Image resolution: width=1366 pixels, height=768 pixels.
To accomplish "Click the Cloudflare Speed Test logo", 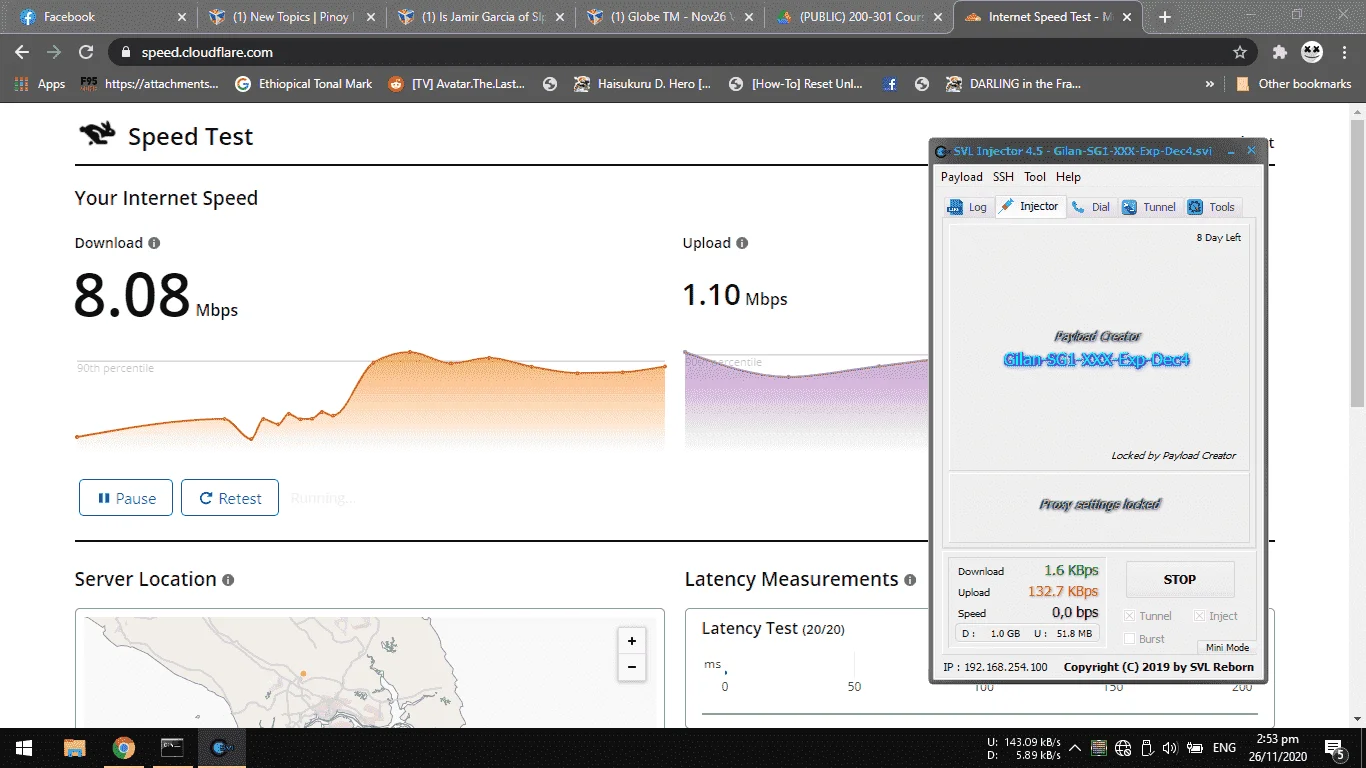I will (x=98, y=135).
